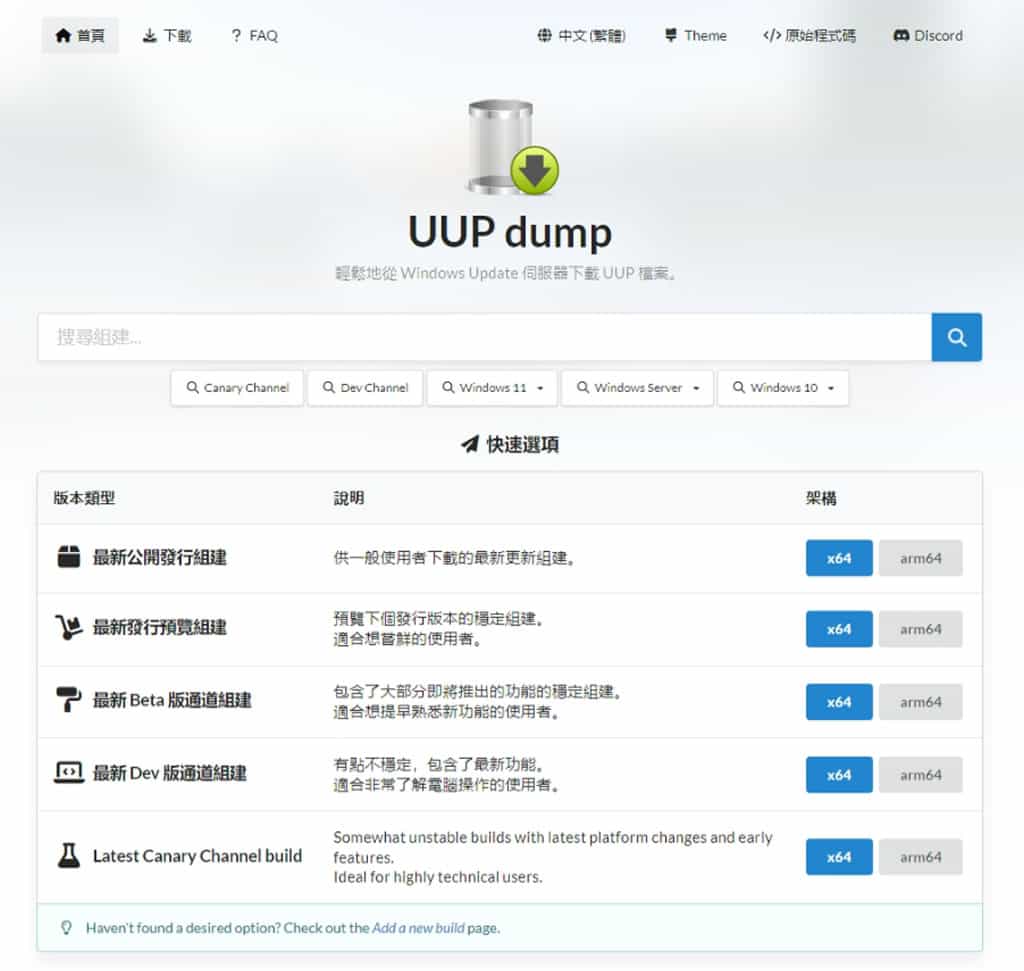This screenshot has height=971, width=1024.
Task: Click the 最新 Dev 版通道組建 row title
Action: (170, 772)
